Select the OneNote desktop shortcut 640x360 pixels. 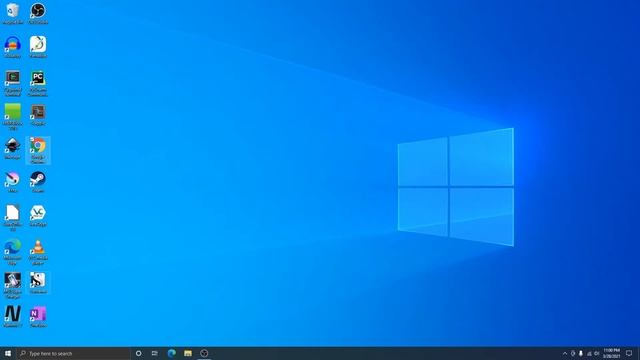click(x=38, y=316)
